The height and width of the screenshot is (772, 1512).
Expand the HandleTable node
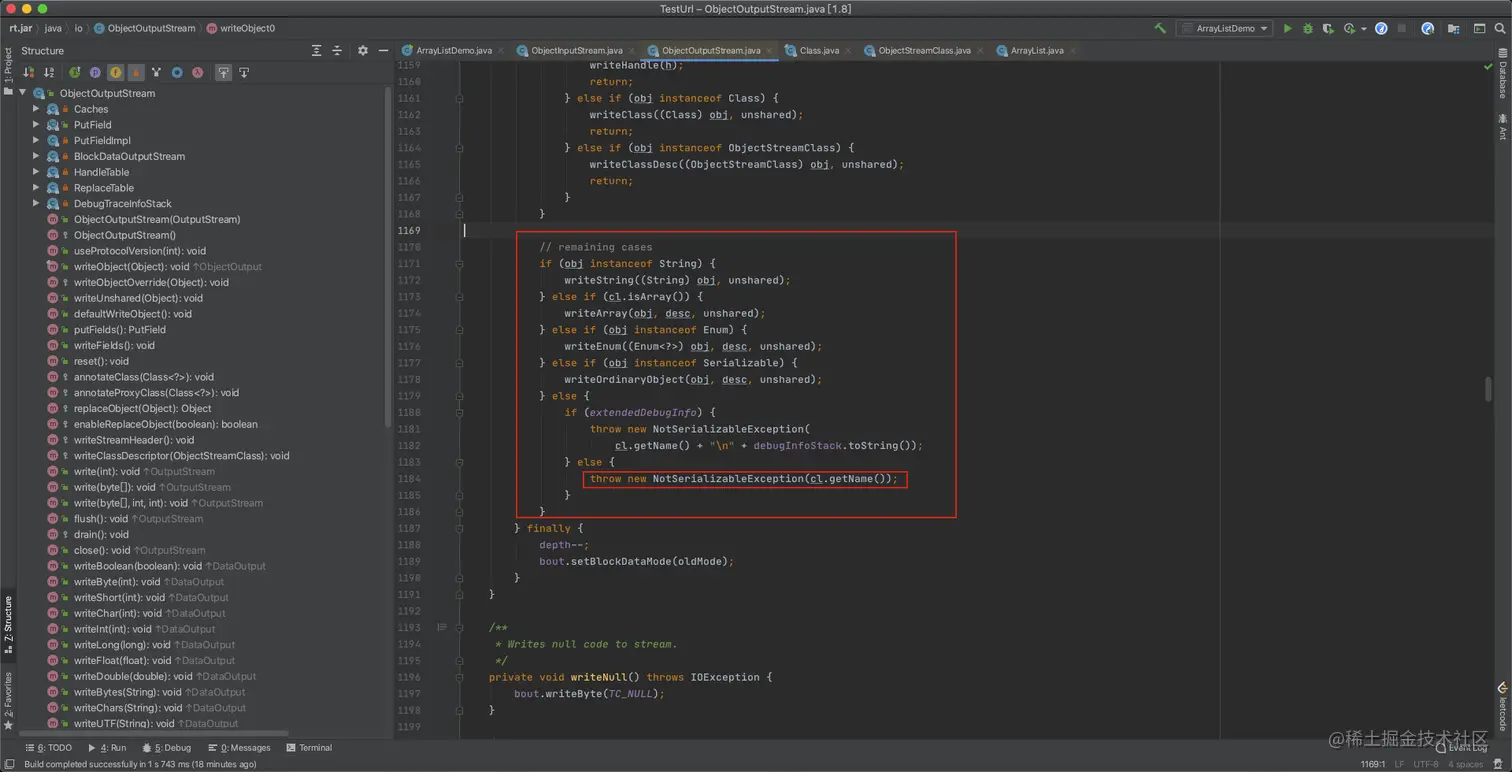click(37, 172)
